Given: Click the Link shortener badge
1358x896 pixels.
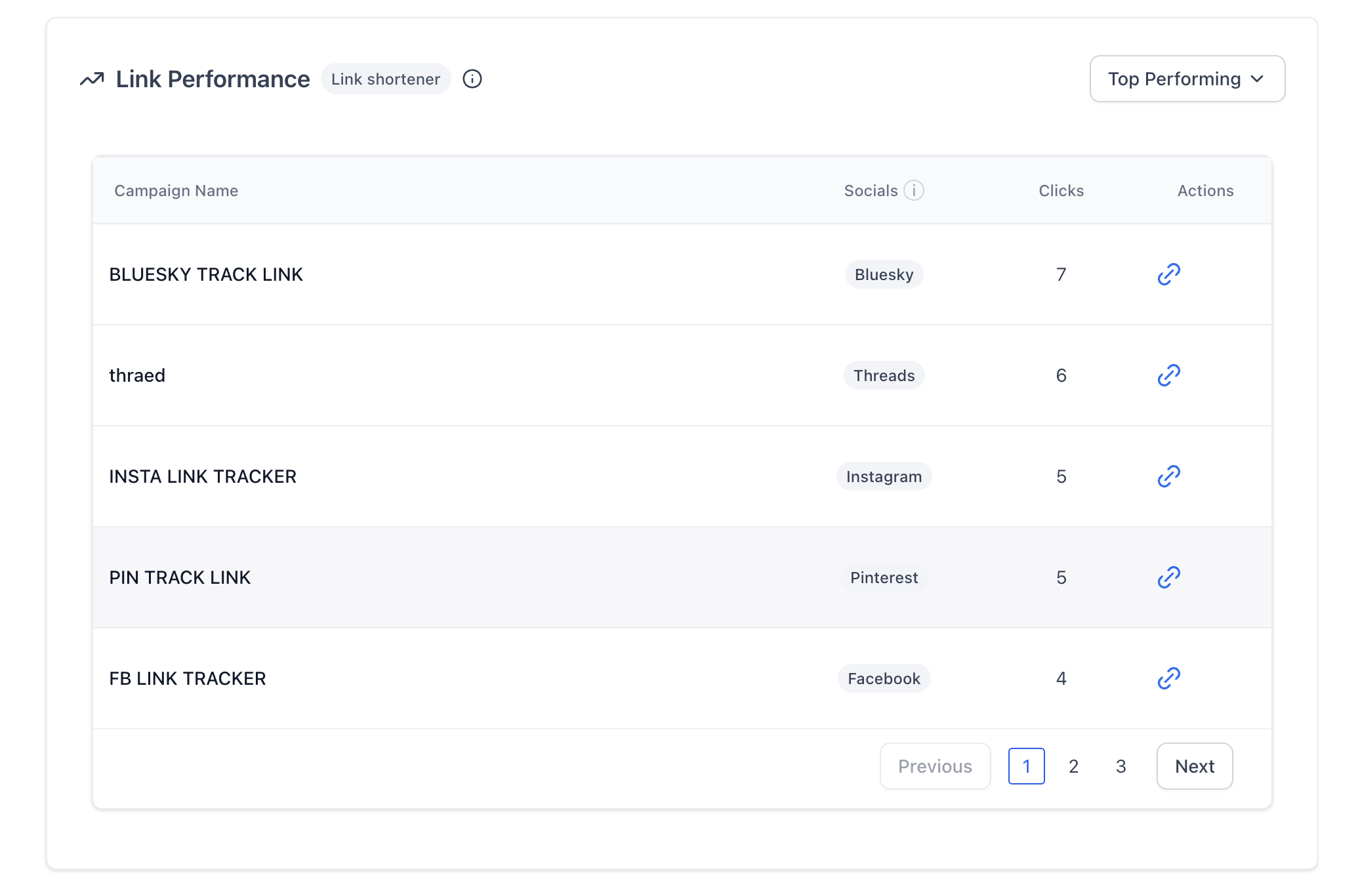Looking at the screenshot, I should point(385,79).
